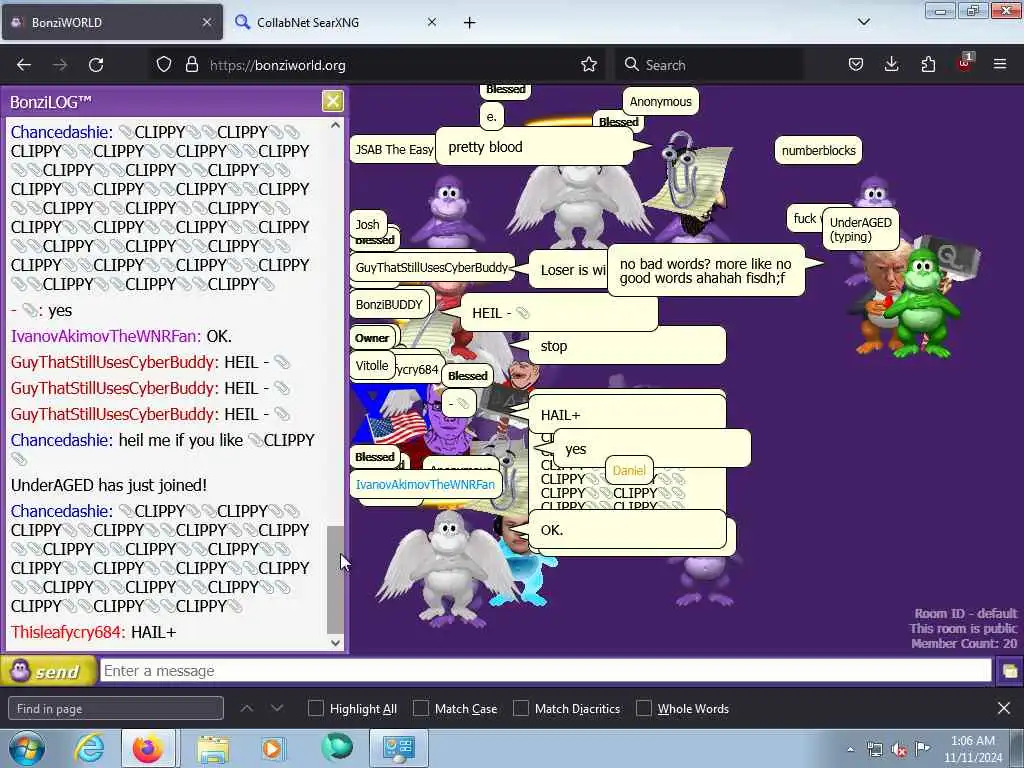Open the Windows Start menu
Screen dimensions: 1024x768
(26, 748)
